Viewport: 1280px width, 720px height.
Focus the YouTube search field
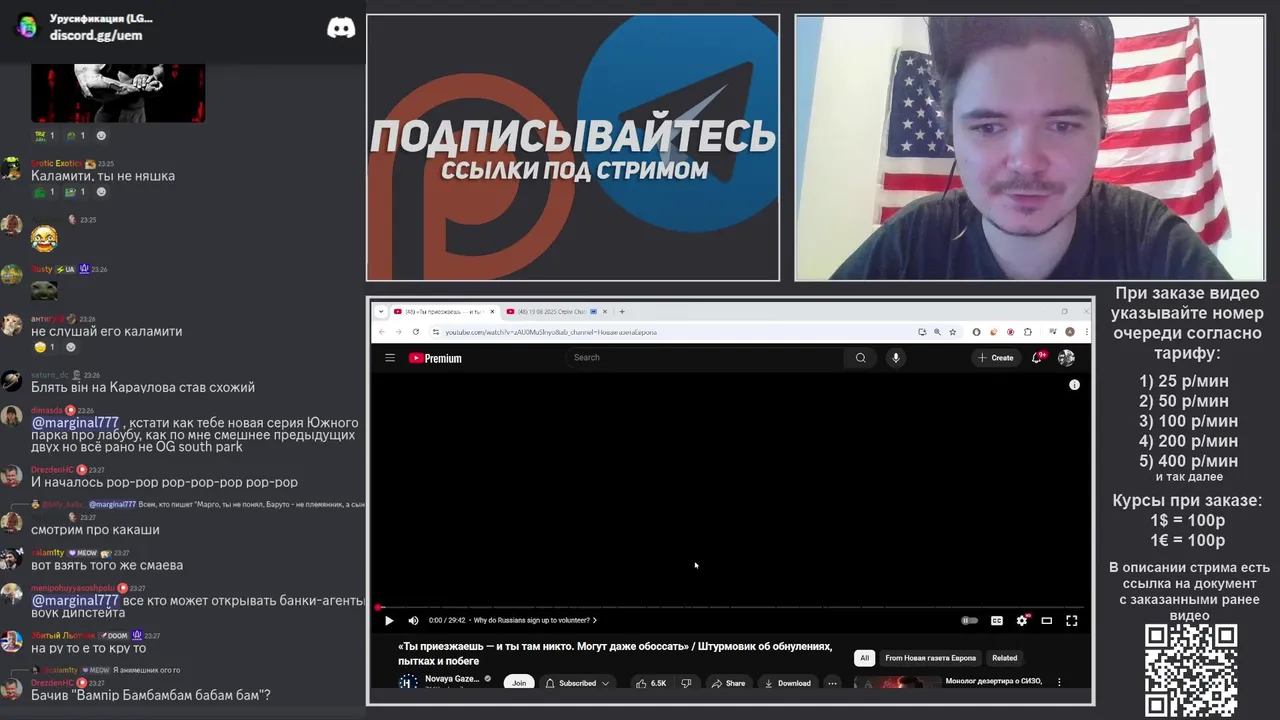tap(705, 357)
